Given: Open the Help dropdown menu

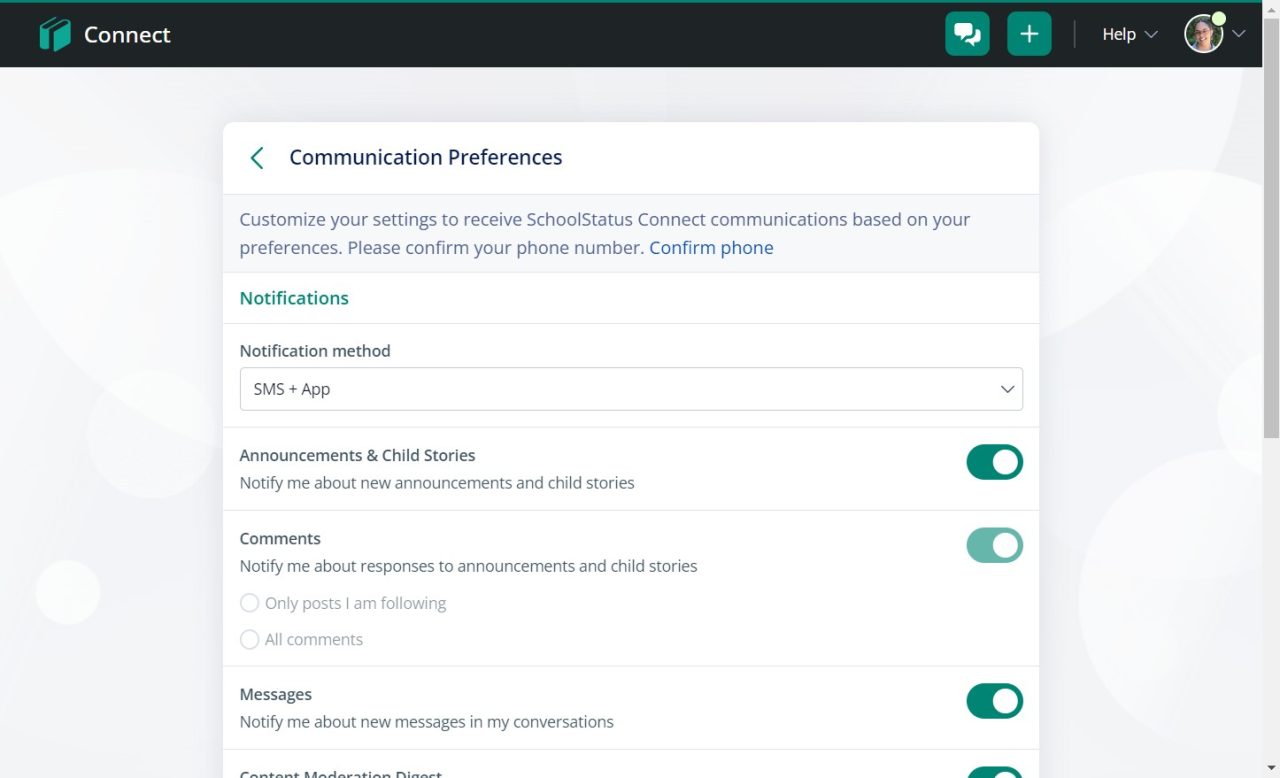Looking at the screenshot, I should point(1129,34).
